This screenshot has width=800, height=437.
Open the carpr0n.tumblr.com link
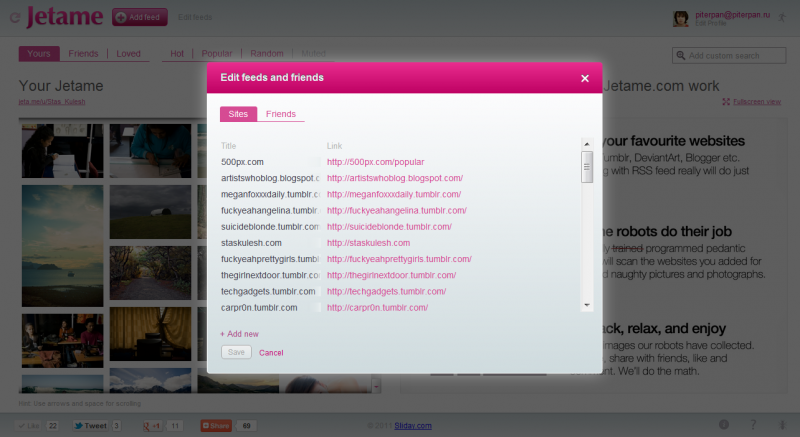pyautogui.click(x=378, y=307)
